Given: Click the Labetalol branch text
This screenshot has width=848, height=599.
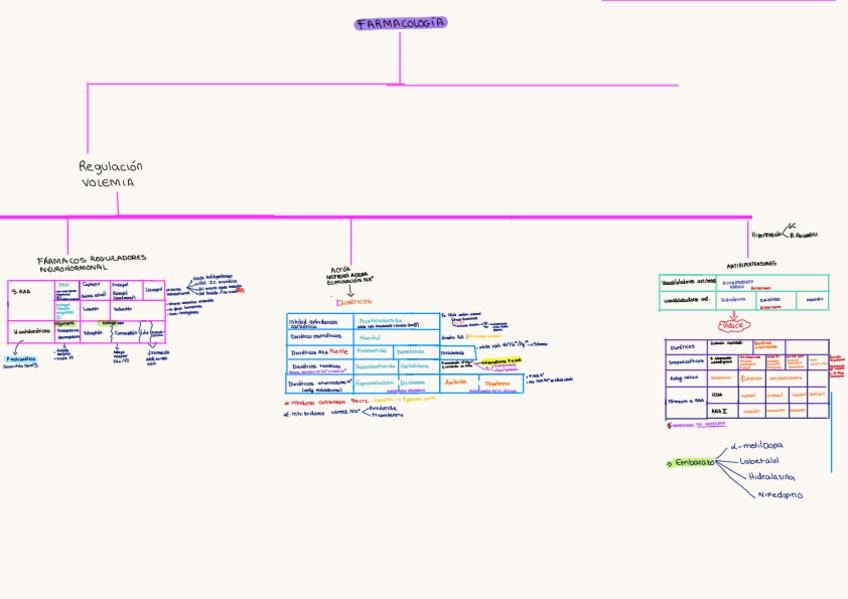Looking at the screenshot, I should pos(759,461).
